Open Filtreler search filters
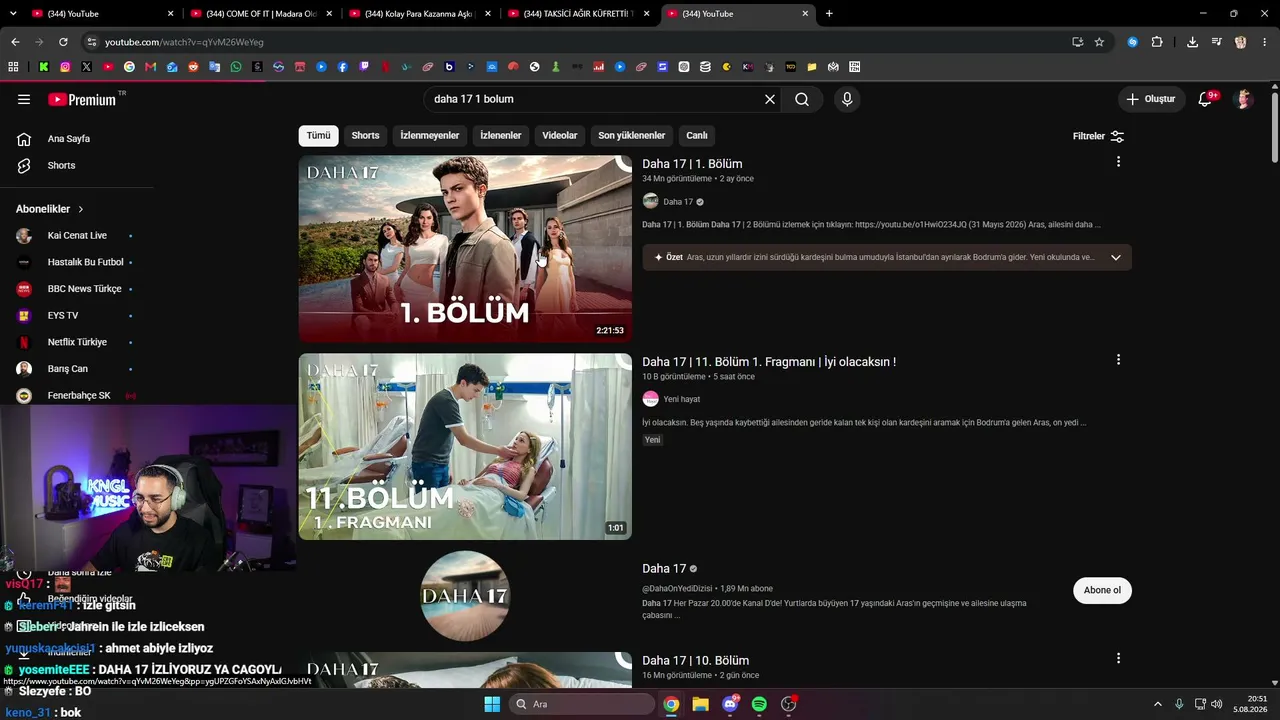This screenshot has height=720, width=1280. [1099, 136]
